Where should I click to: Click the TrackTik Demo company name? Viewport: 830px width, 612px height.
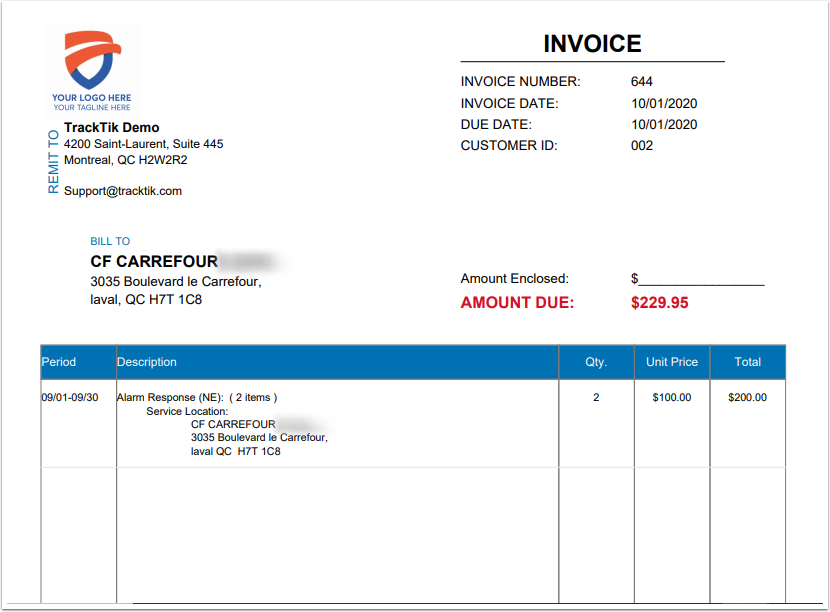[x=112, y=128]
